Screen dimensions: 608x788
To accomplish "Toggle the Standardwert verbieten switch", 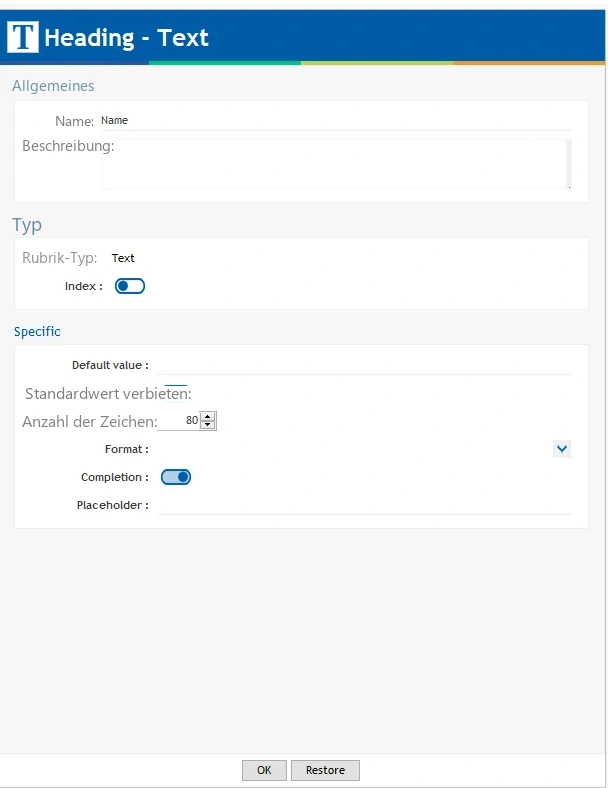I will coord(176,393).
